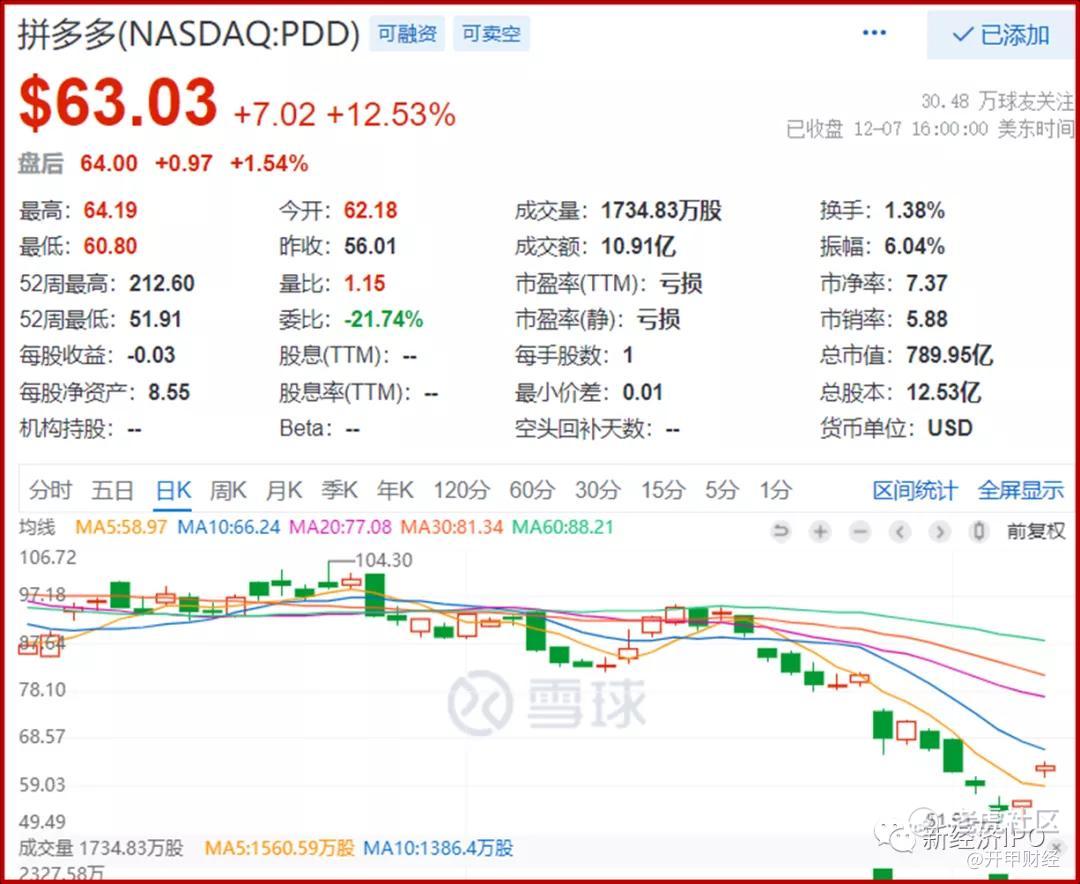Click the volume MA5:1560.59万股 label
This screenshot has height=884, width=1080.
pyautogui.click(x=280, y=848)
